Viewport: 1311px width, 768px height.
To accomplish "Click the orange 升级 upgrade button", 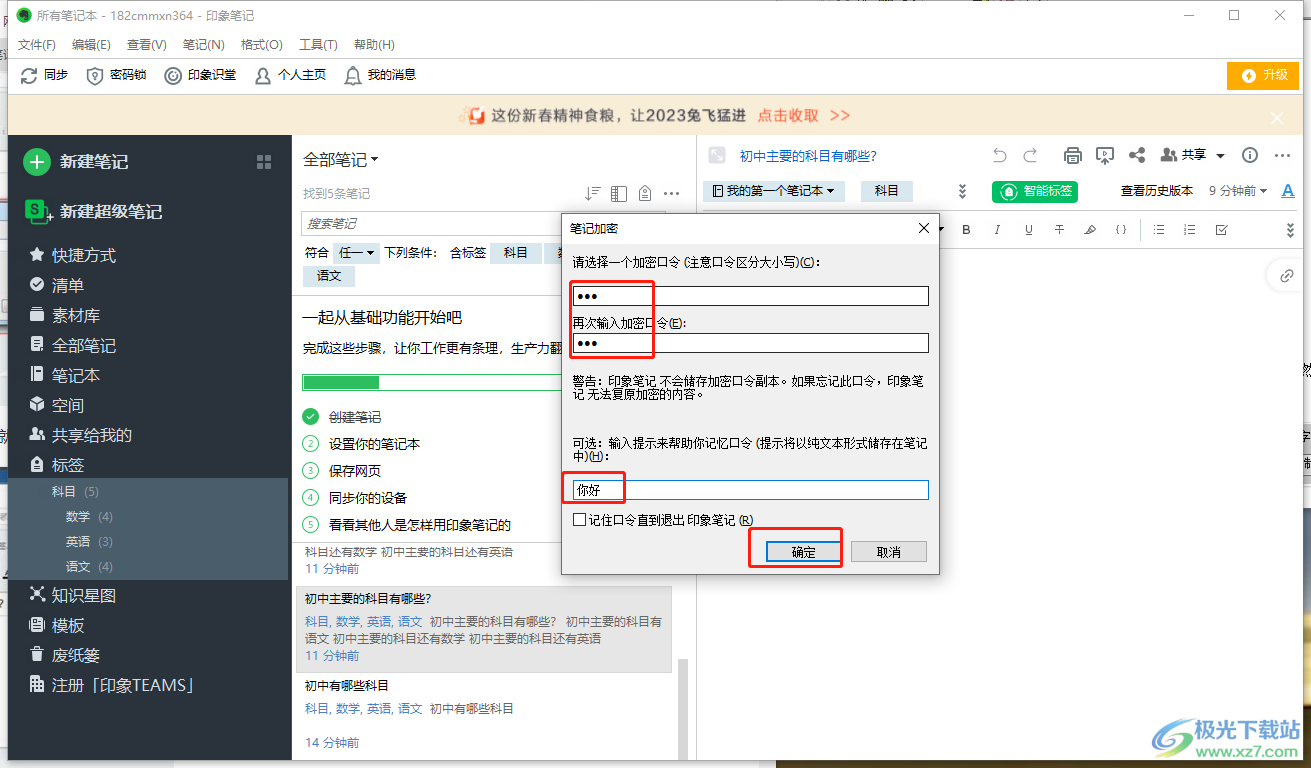I will point(1263,76).
